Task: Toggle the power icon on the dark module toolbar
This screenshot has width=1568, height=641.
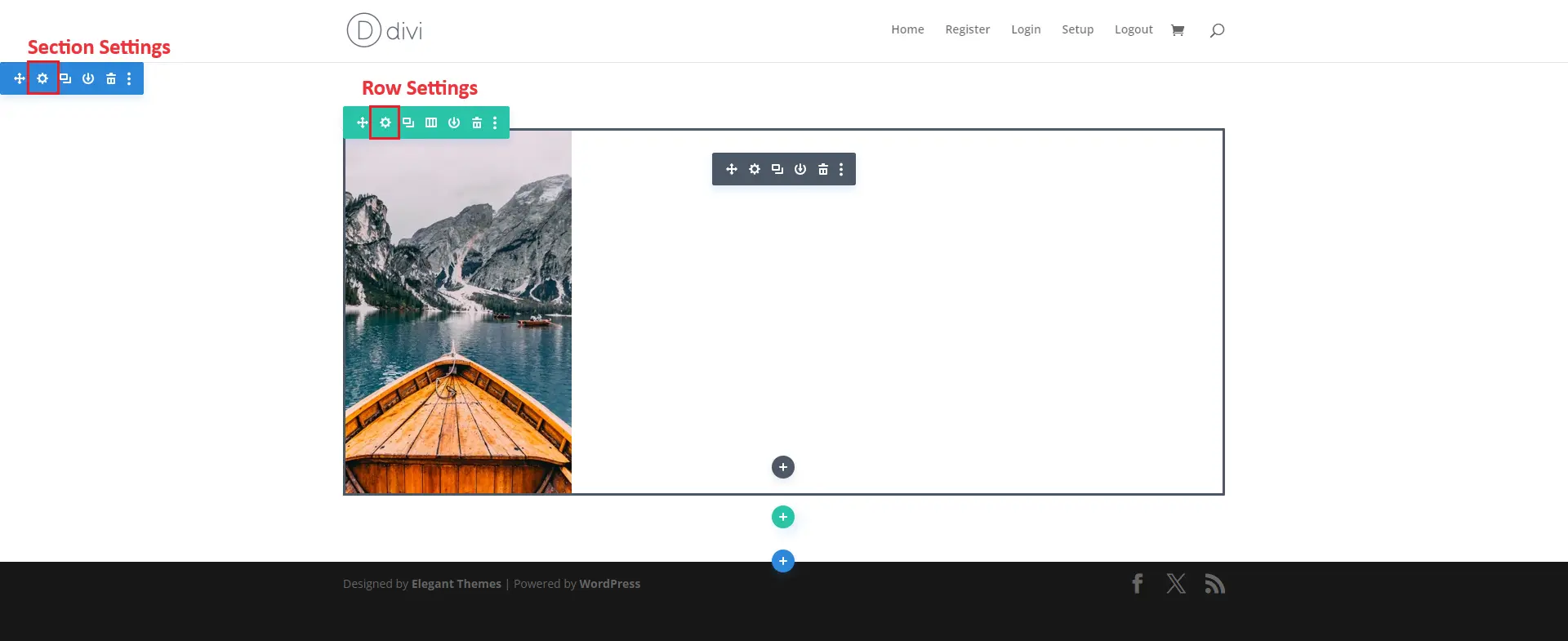Action: (800, 169)
